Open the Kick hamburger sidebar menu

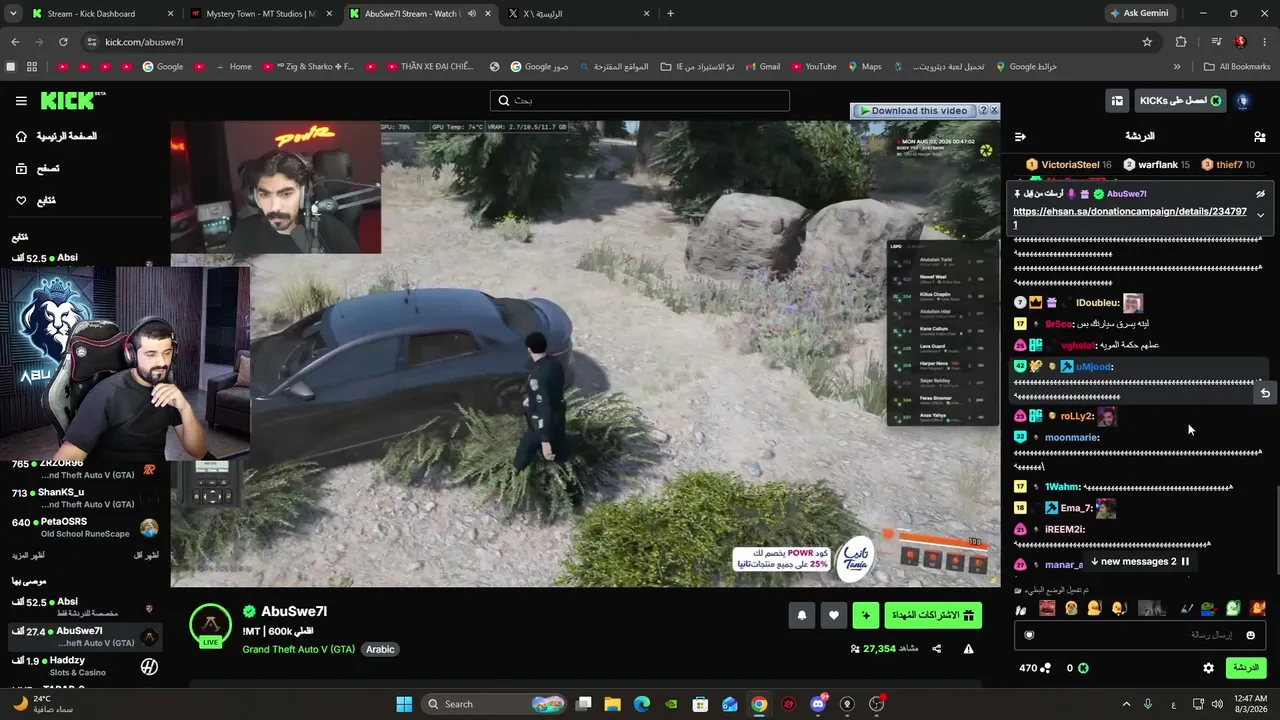(21, 101)
